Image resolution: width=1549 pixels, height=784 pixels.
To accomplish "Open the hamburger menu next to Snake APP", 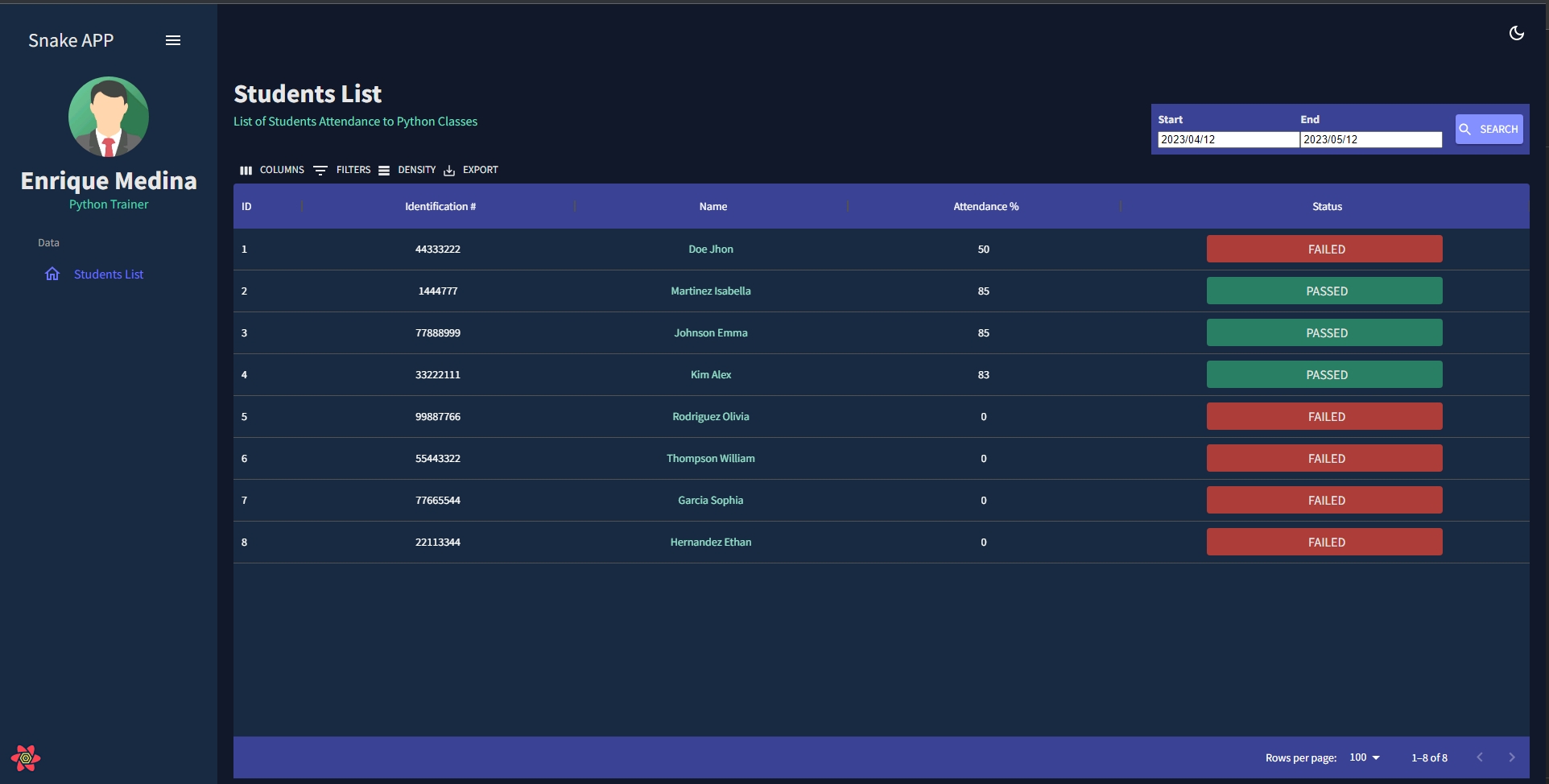I will click(172, 39).
